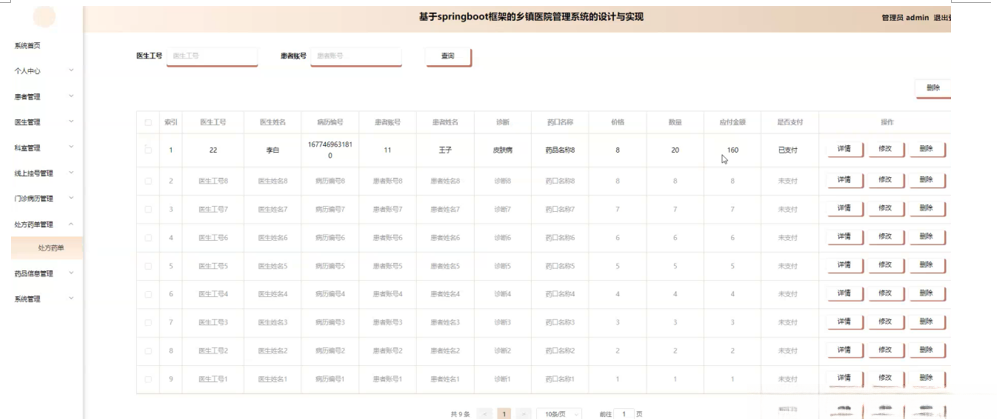This screenshot has height=419, width=997.
Task: Go to previous page arrow in pagination
Action: [x=484, y=414]
